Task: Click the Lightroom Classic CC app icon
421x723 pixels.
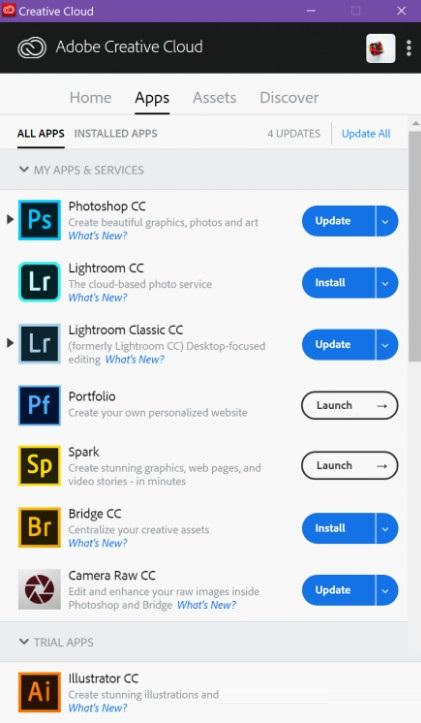Action: click(x=39, y=344)
